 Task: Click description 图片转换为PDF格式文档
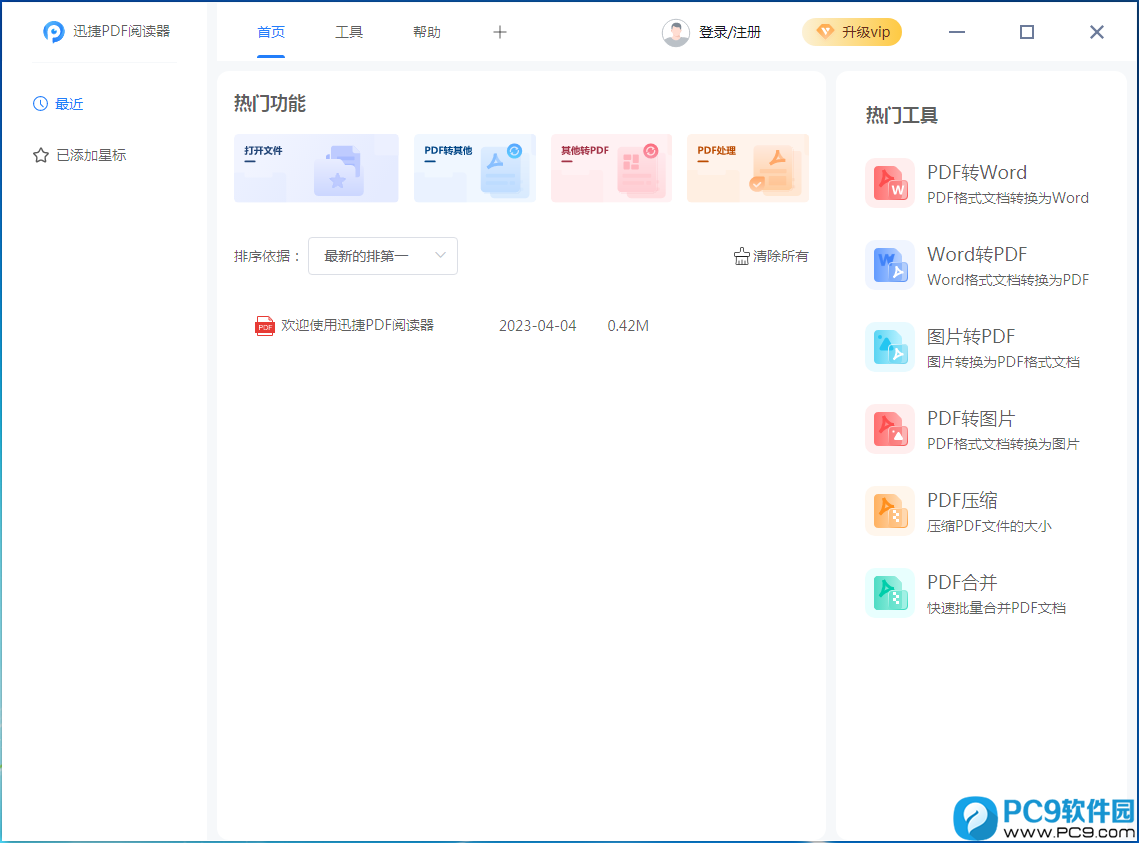point(1003,362)
